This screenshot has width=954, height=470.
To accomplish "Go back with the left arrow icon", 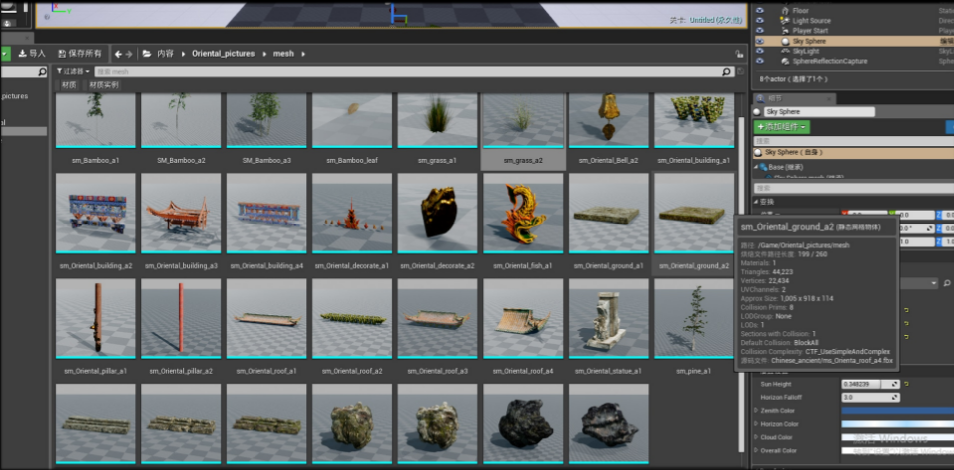I will click(x=119, y=54).
